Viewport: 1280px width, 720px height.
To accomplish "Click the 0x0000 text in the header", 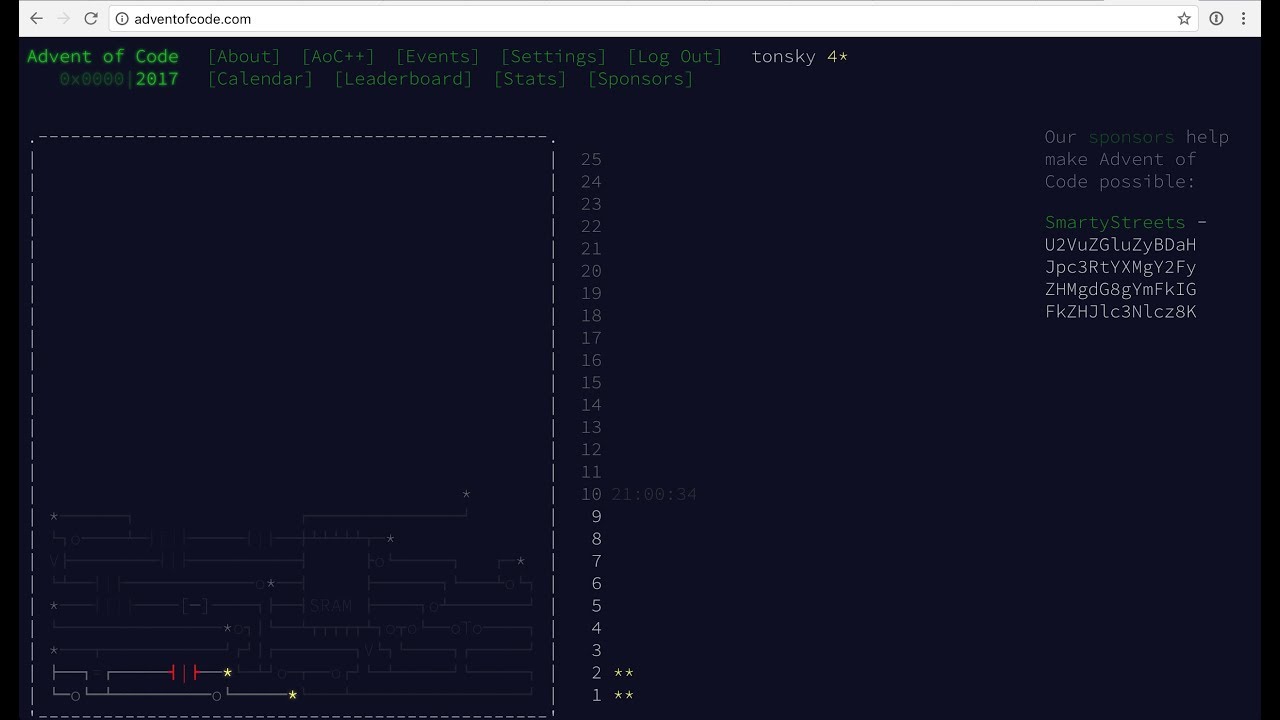I will [92, 79].
